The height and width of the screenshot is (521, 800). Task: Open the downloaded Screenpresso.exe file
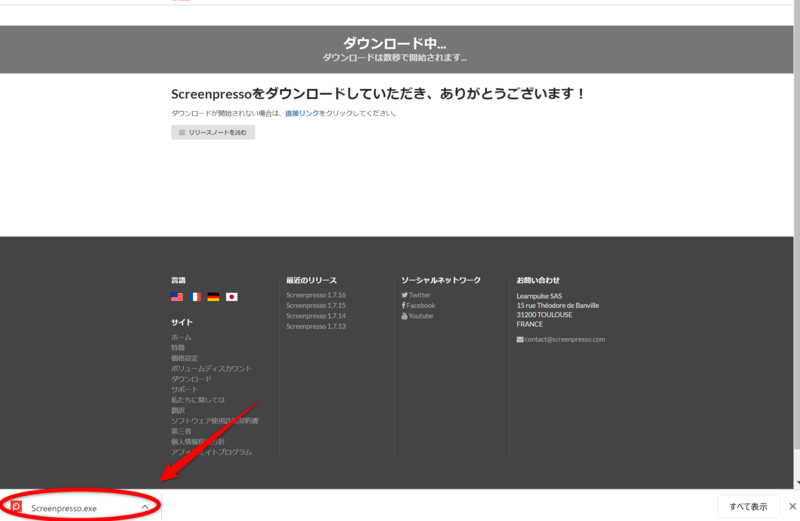coord(64,508)
